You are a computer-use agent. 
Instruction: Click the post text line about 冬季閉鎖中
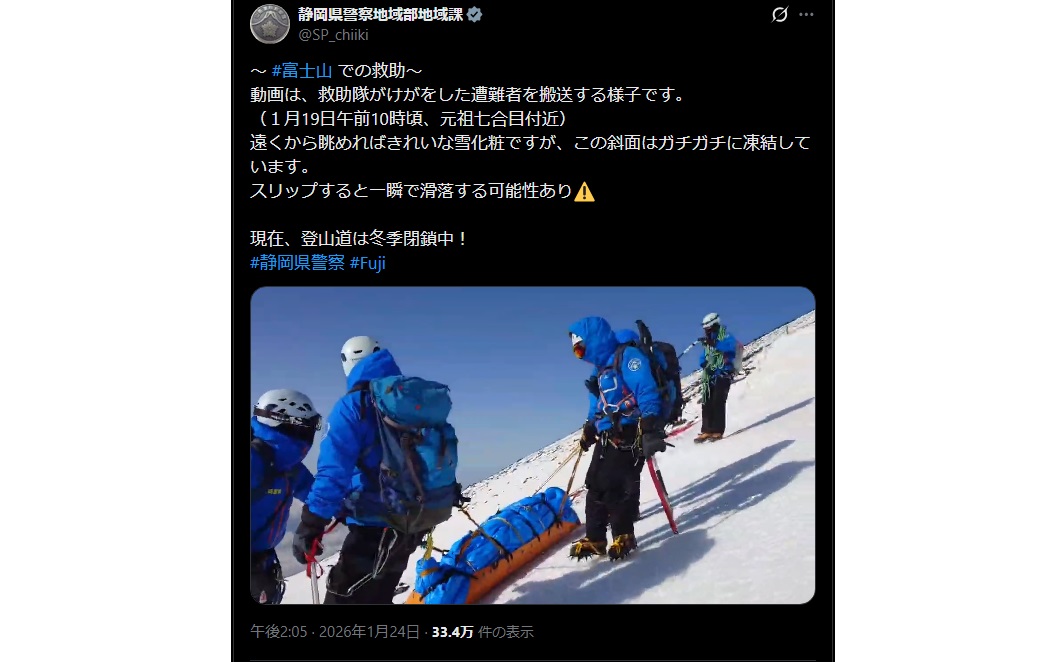[x=359, y=239]
